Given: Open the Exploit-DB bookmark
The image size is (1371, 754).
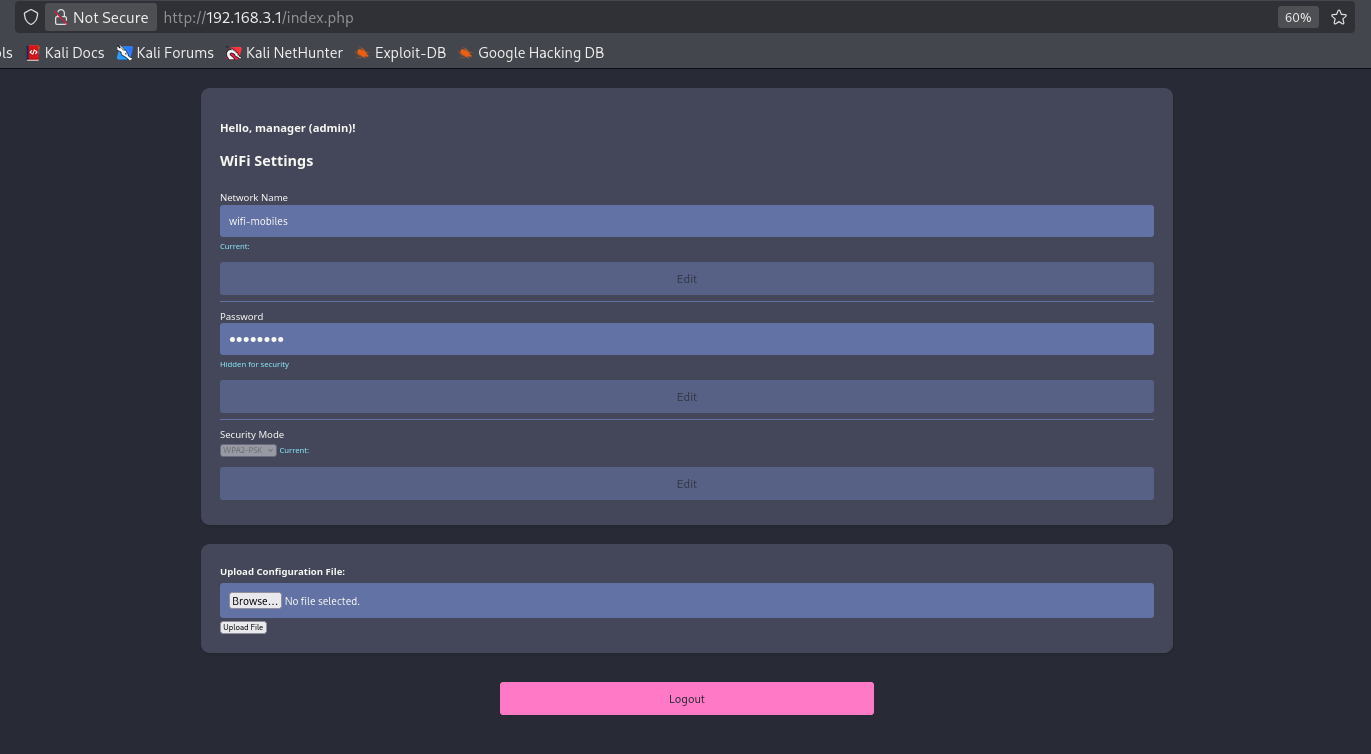Looking at the screenshot, I should [x=400, y=52].
